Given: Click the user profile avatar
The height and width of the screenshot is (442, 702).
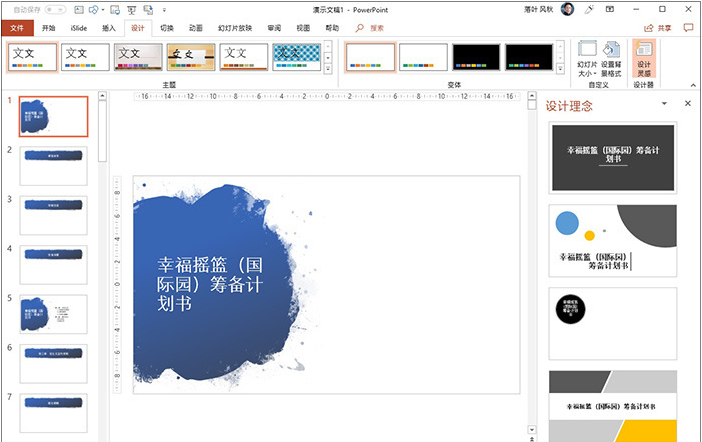Looking at the screenshot, I should pos(567,9).
